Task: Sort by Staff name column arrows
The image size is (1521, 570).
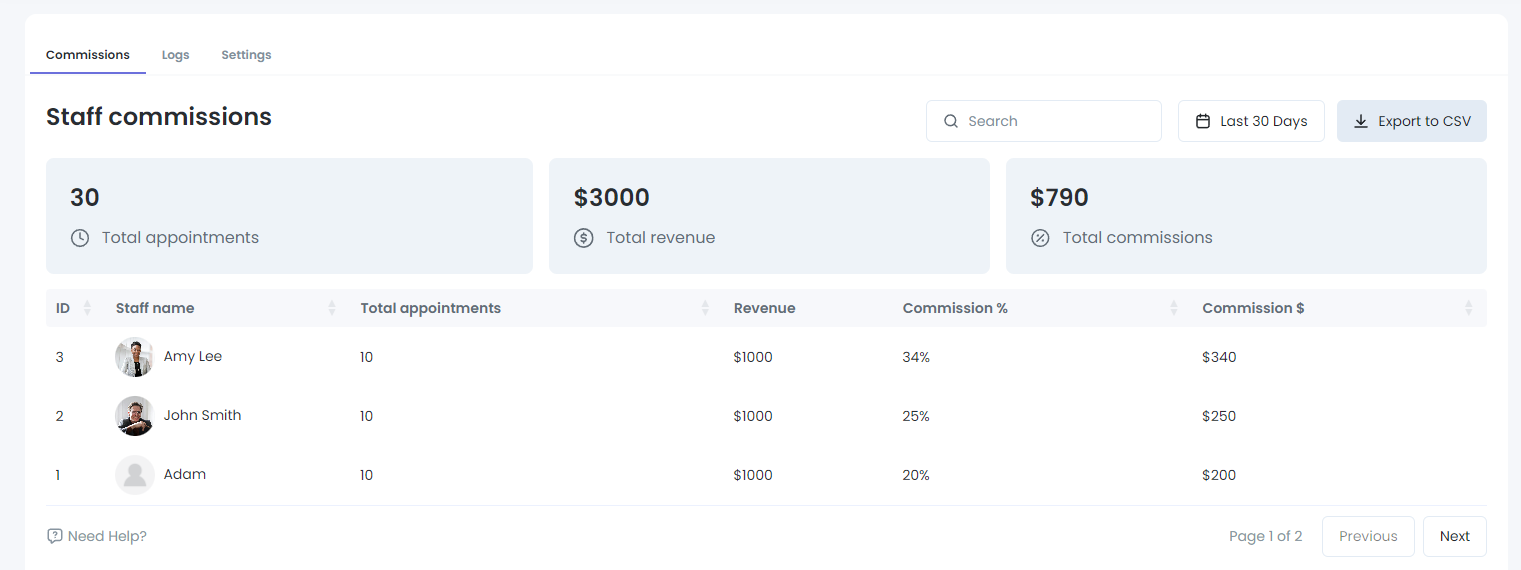Action: 332,308
